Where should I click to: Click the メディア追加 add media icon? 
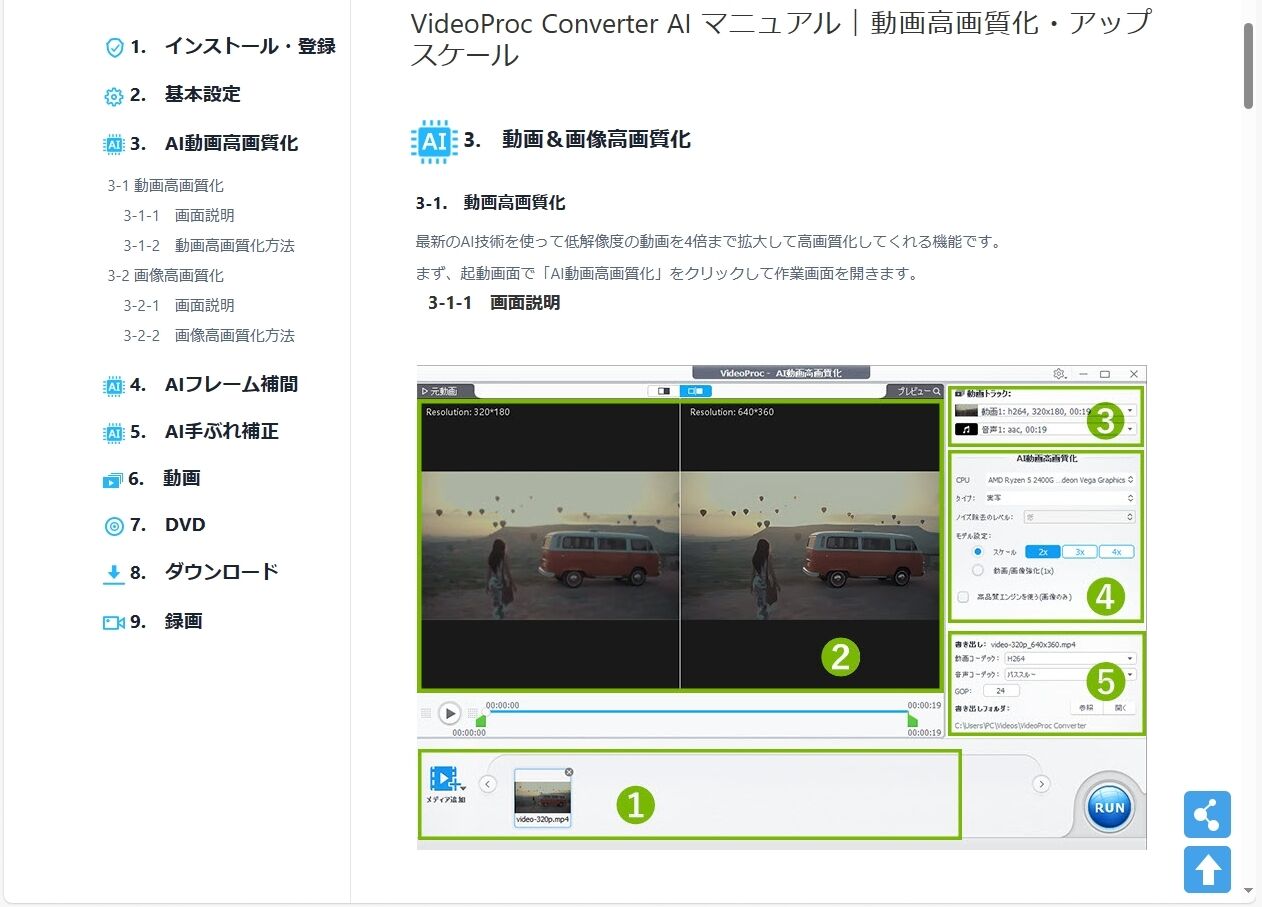coord(446,780)
